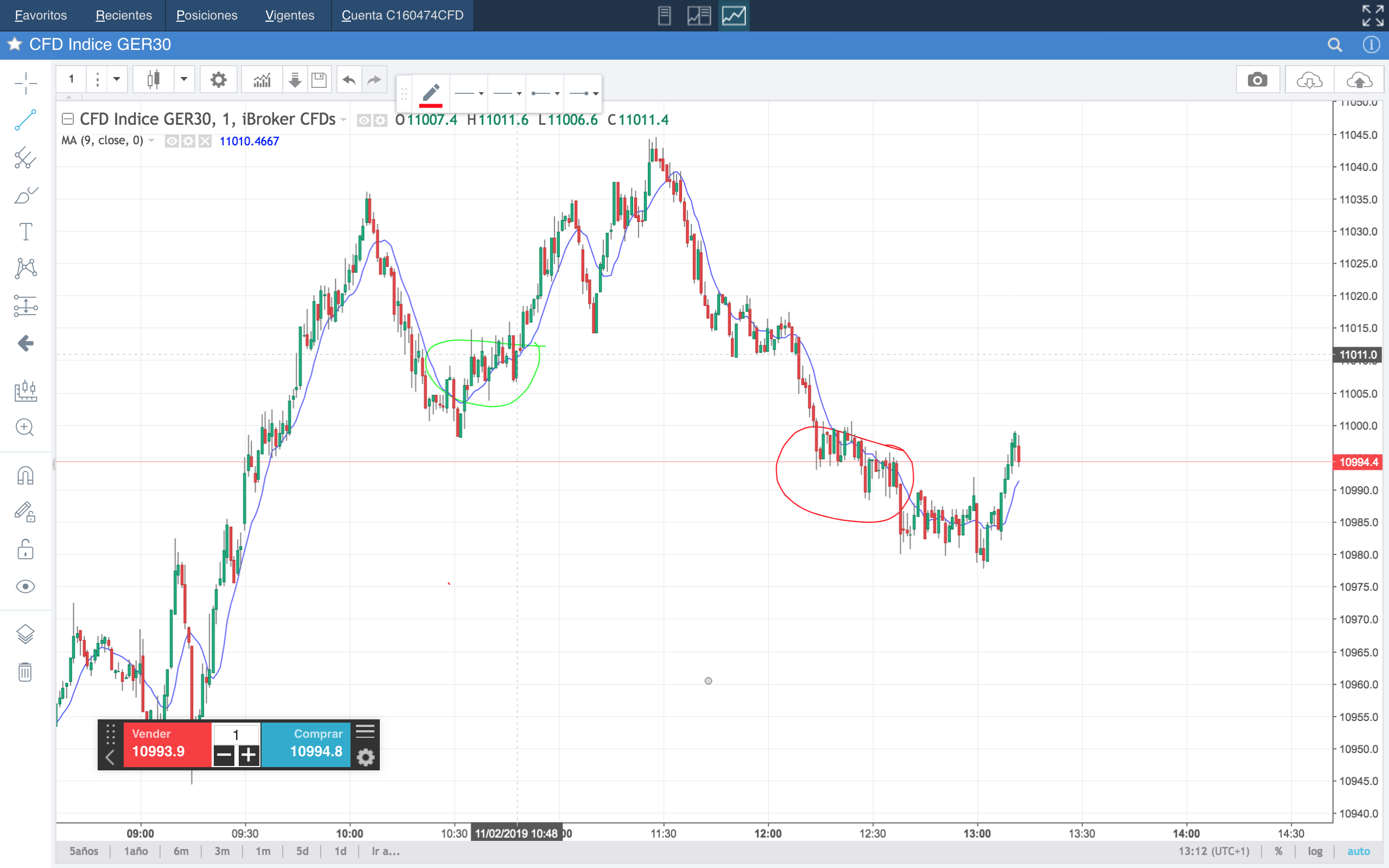
Task: Open the chart settings gear in toolbar
Action: click(218, 80)
